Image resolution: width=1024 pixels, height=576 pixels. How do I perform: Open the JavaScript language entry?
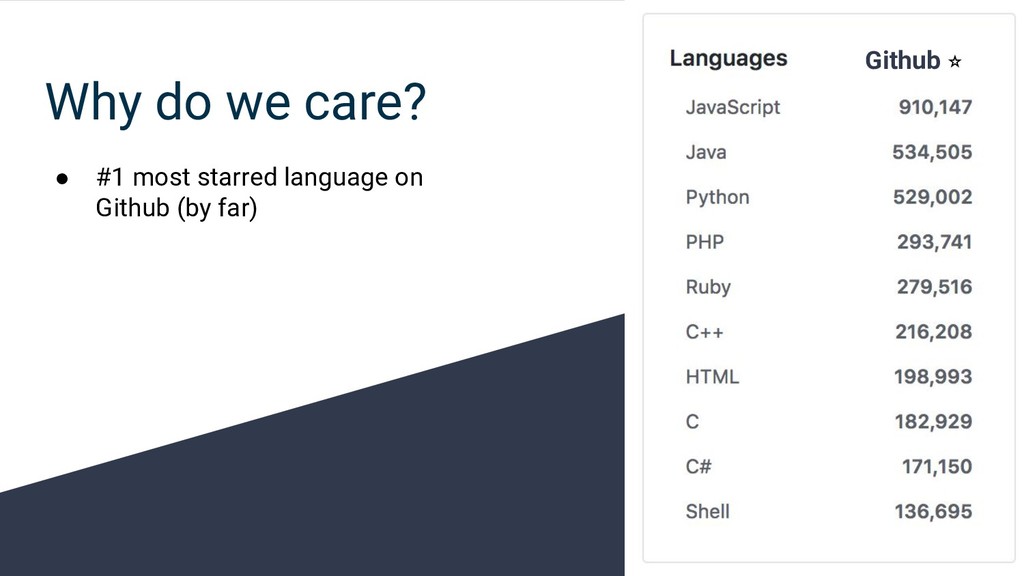pyautogui.click(x=733, y=107)
